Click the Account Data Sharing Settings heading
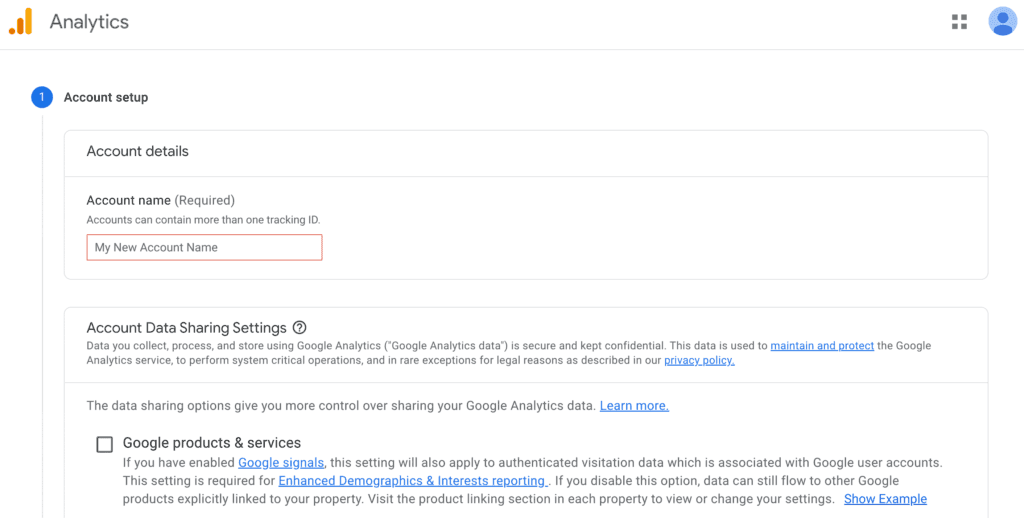 coord(187,327)
